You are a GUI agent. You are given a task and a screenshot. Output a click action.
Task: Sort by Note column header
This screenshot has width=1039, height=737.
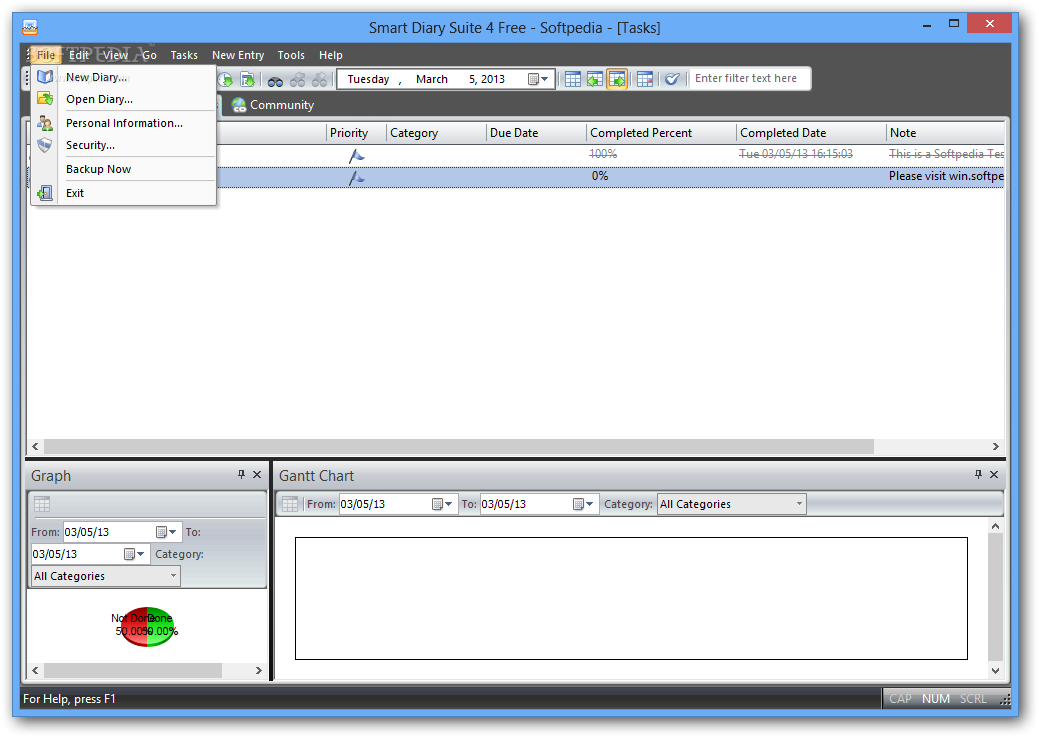click(946, 133)
